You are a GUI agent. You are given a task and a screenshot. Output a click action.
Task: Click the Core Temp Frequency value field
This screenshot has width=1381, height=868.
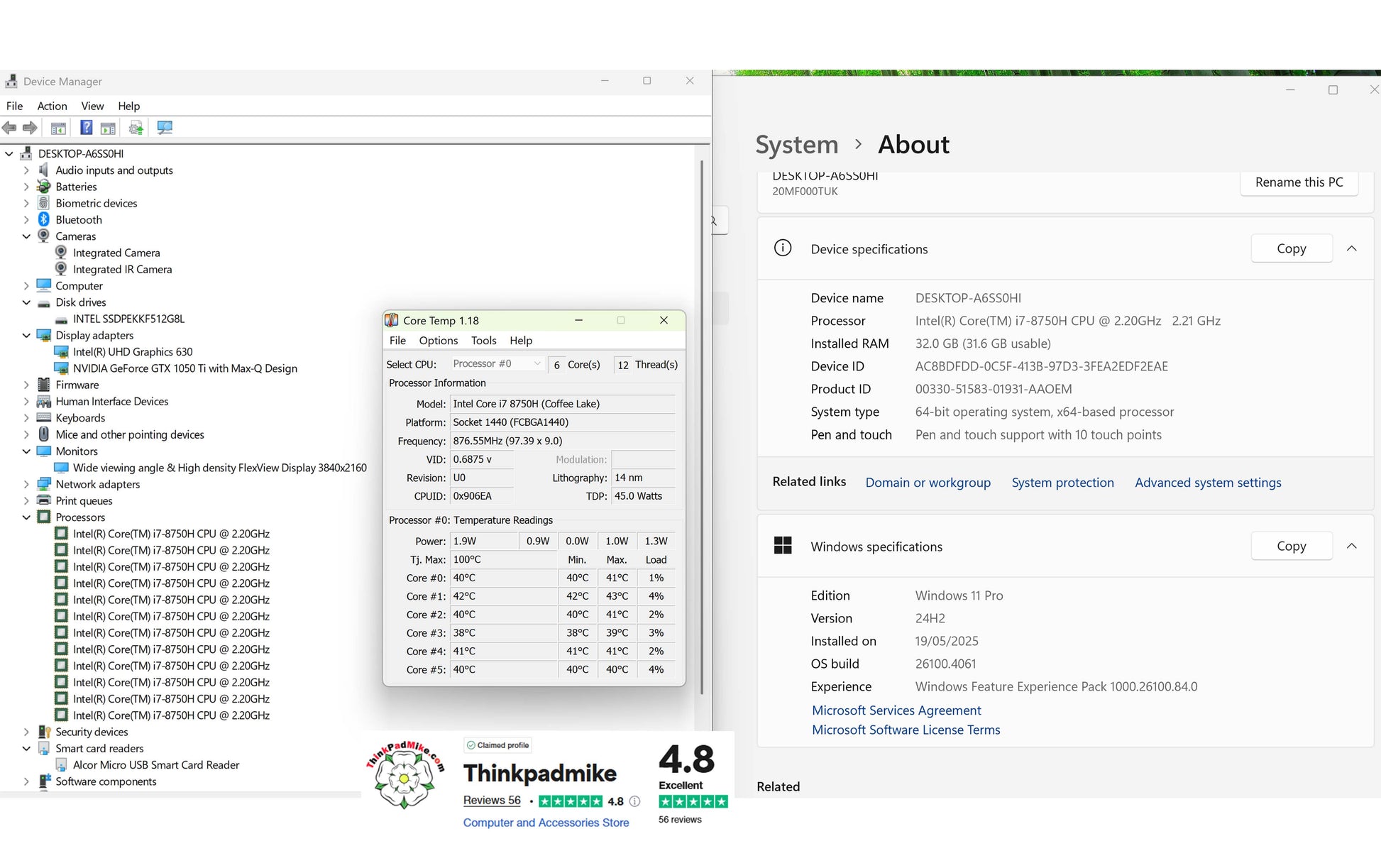(563, 441)
